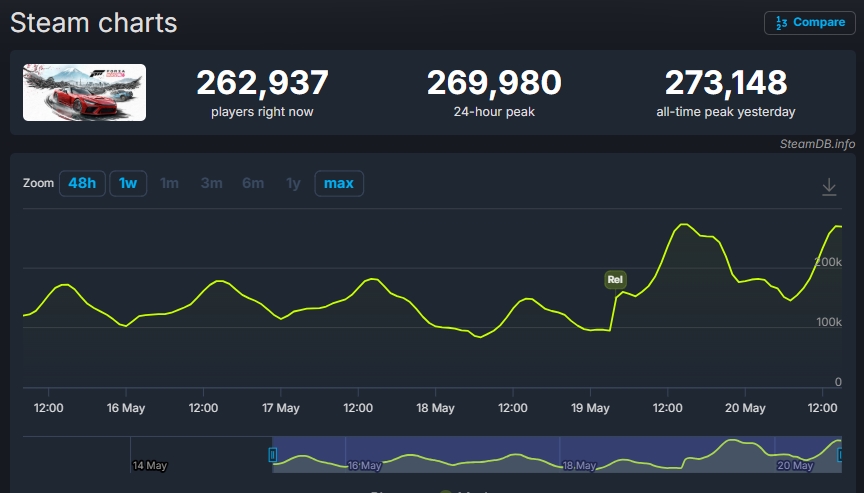Click the 269,980 24-hour peak figure
The width and height of the screenshot is (864, 493).
[x=494, y=83]
